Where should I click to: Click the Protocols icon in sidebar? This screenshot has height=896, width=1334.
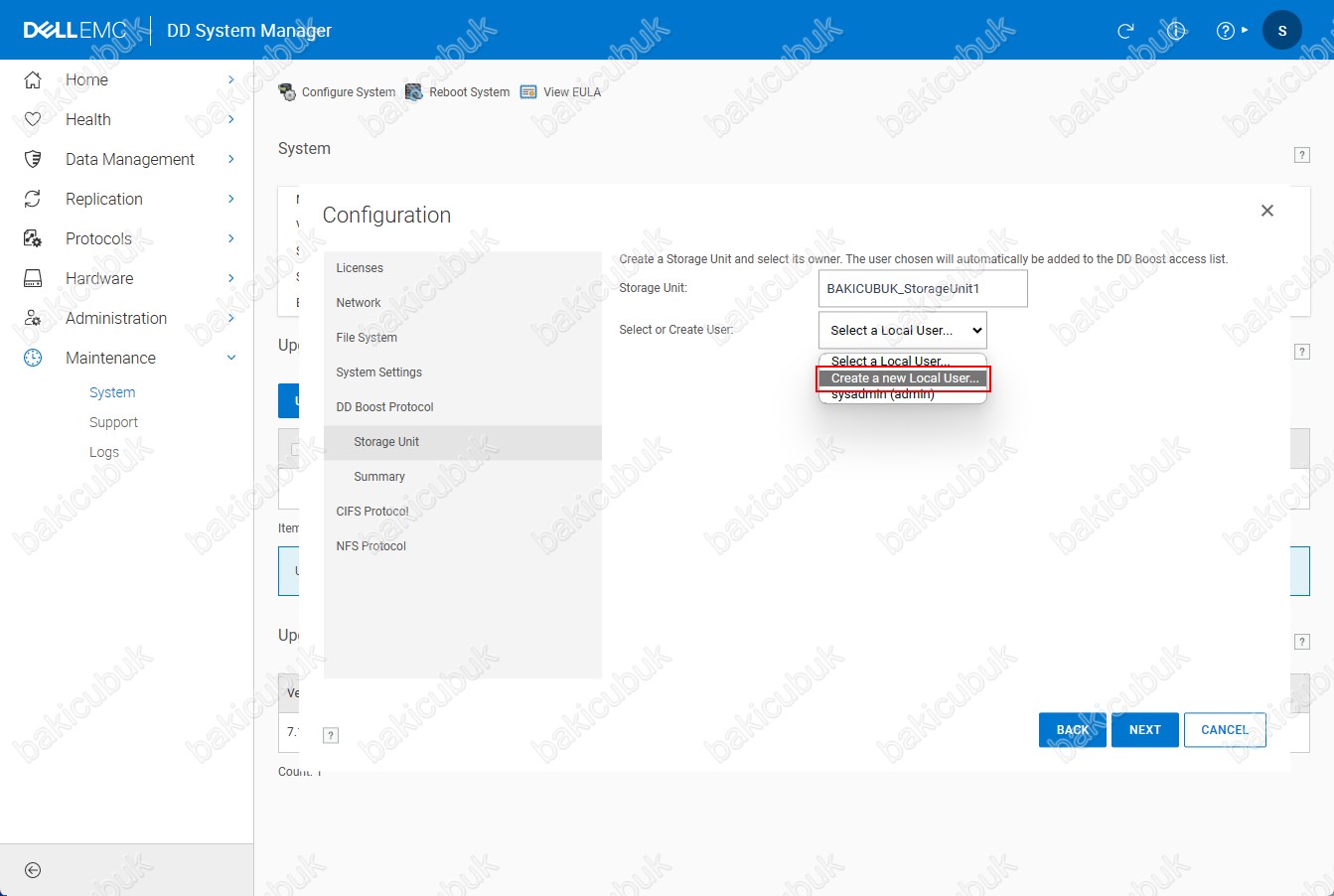33,238
